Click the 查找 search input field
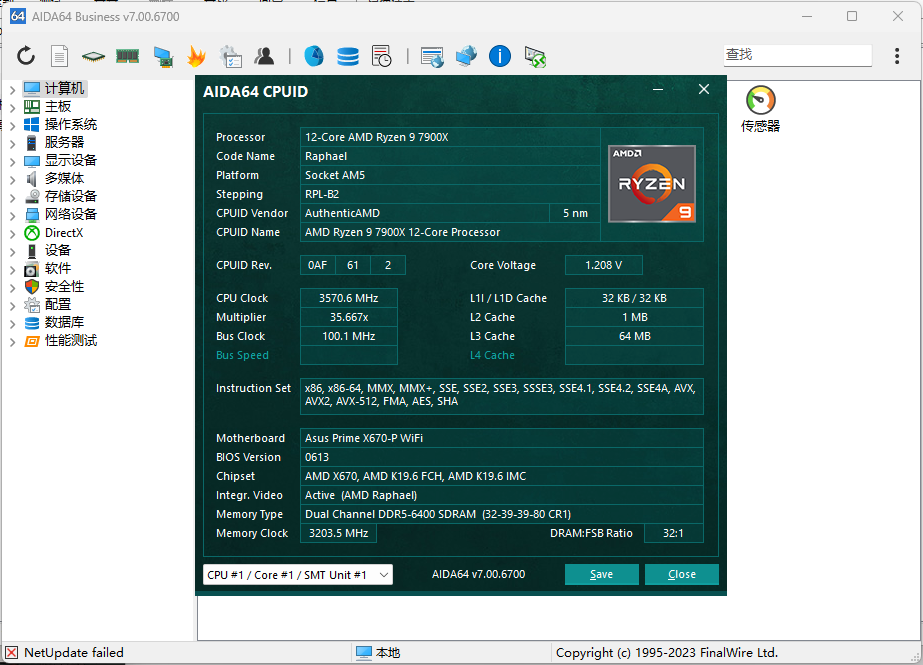This screenshot has height=665, width=923. pyautogui.click(x=798, y=55)
